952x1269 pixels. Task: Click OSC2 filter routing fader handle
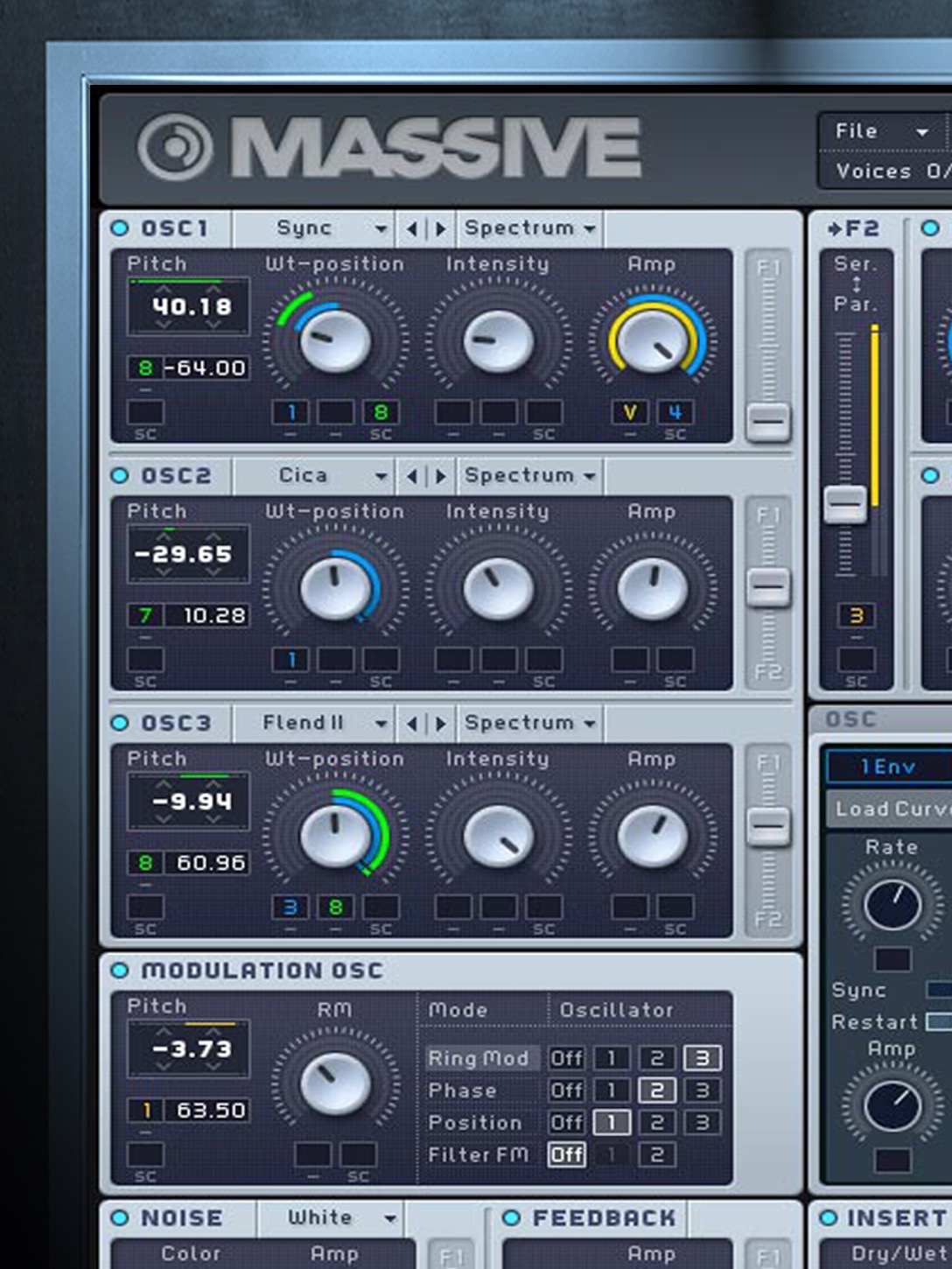[768, 587]
